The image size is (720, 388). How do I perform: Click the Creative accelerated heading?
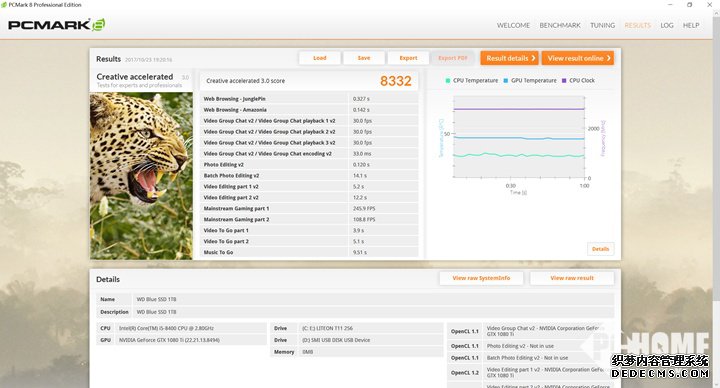pyautogui.click(x=135, y=77)
